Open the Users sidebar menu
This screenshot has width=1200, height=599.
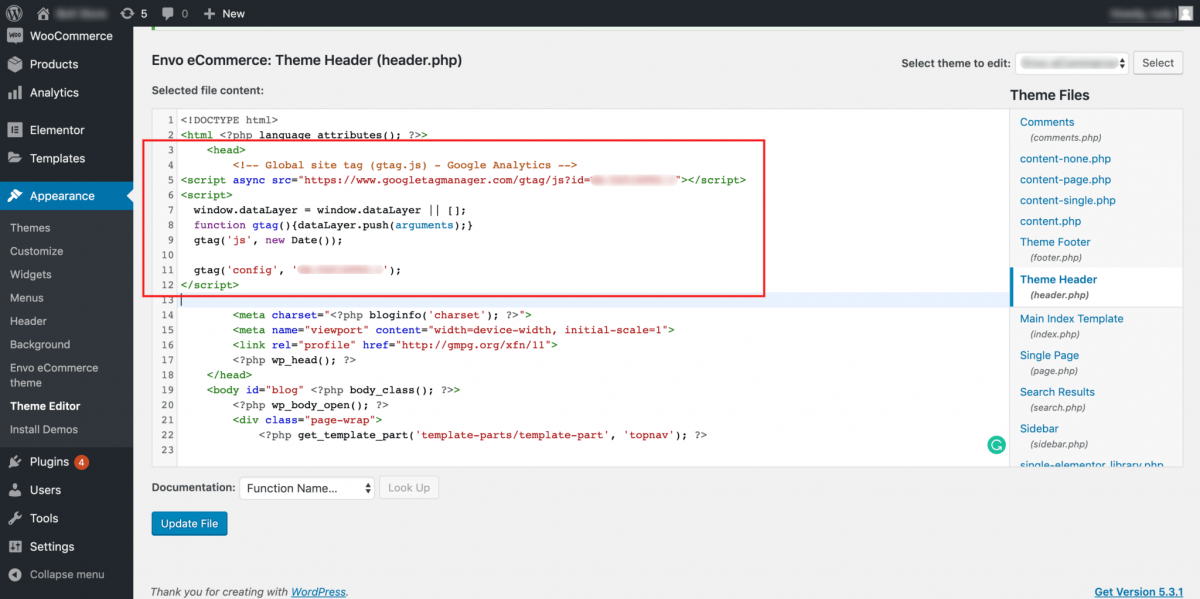[x=66, y=490]
